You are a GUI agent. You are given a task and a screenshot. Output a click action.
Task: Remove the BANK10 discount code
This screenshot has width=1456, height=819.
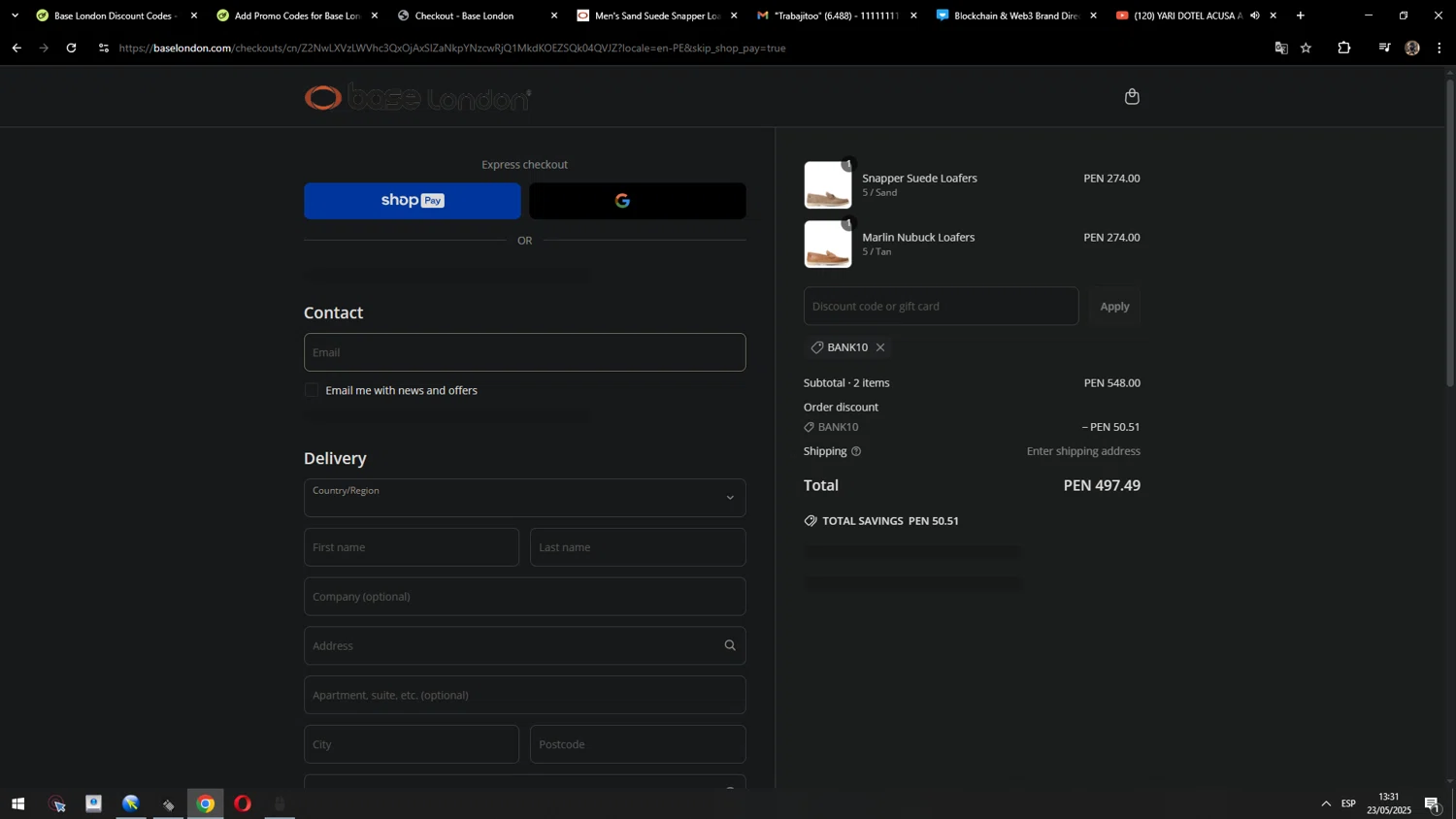tap(880, 347)
